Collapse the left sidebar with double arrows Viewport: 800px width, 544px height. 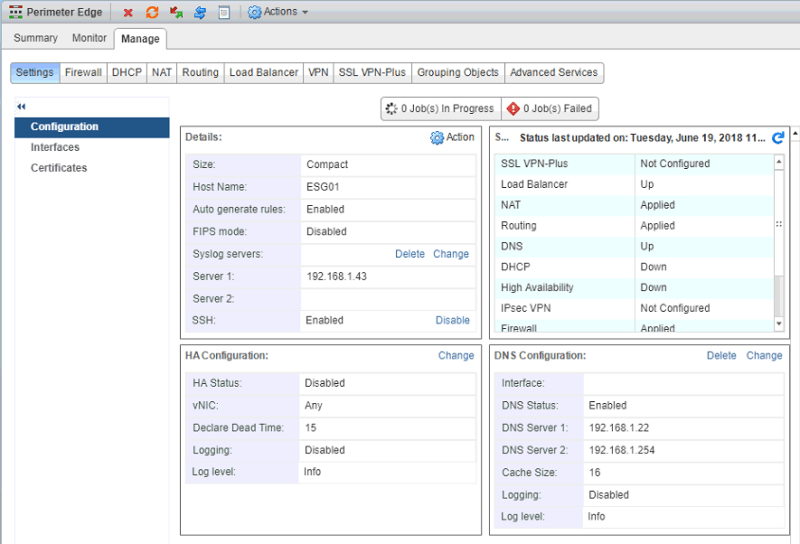point(21,106)
